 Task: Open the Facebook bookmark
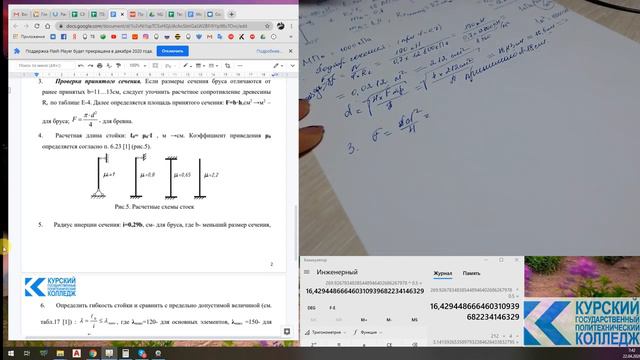click(x=64, y=36)
